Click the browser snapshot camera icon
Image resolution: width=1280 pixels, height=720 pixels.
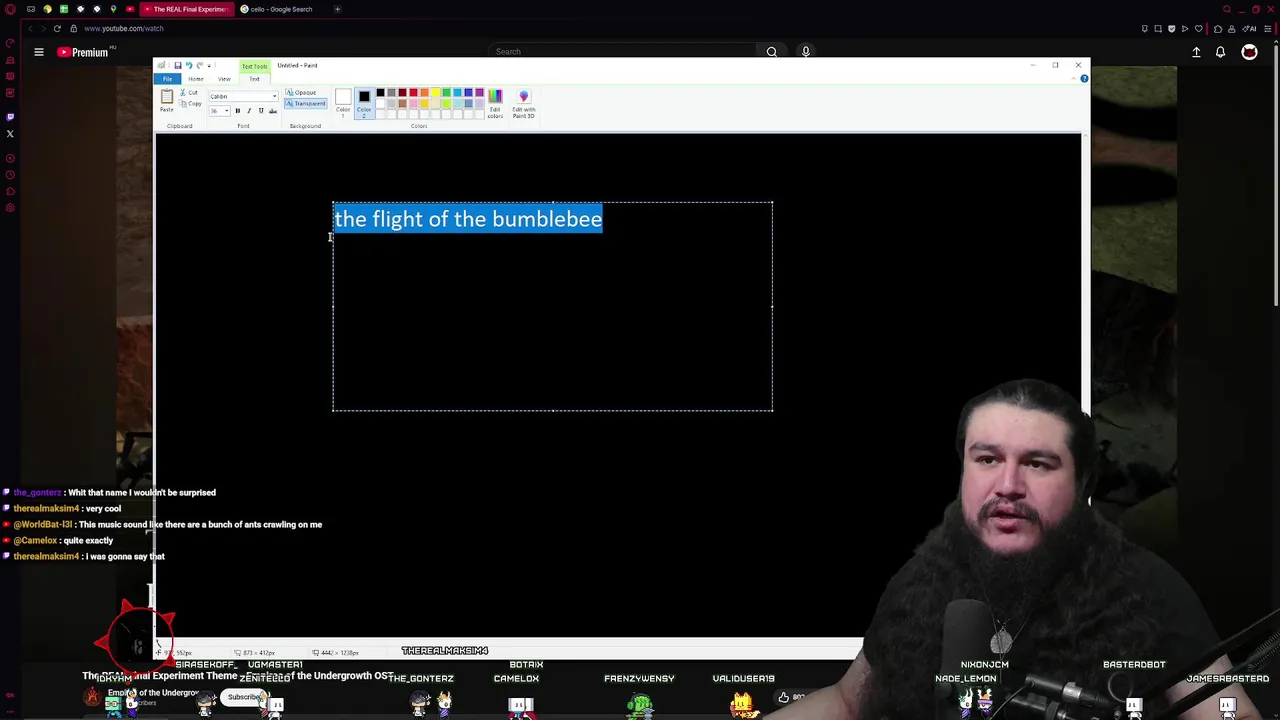(x=1158, y=28)
